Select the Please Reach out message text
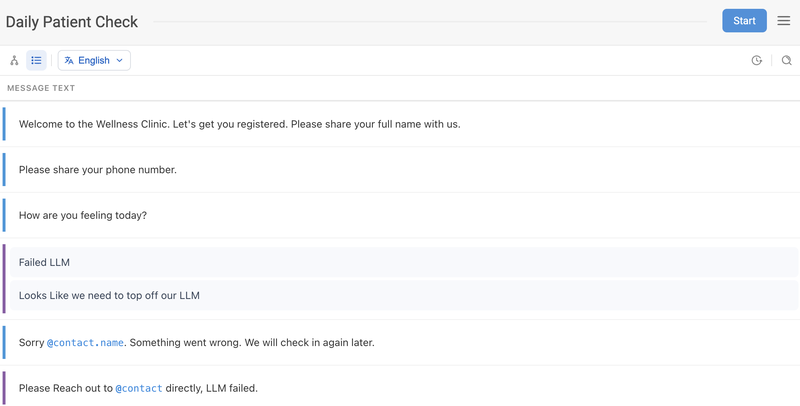Image resolution: width=800 pixels, height=406 pixels. (x=65, y=388)
